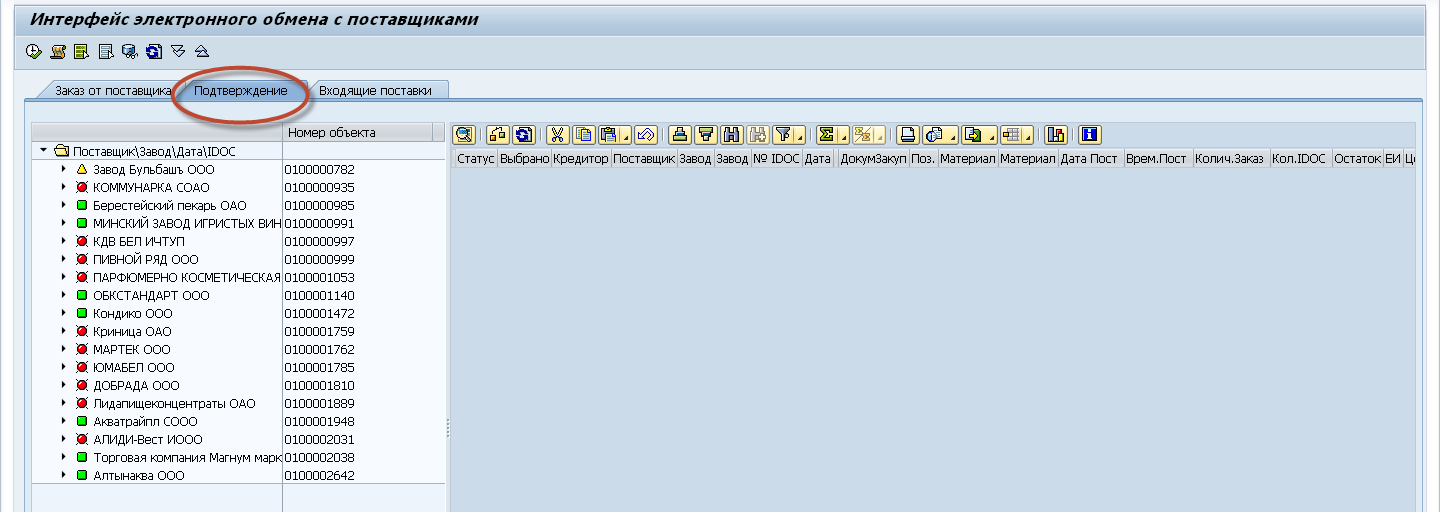Collapse all nodes with double-up arrow icon
1440x512 pixels.
[x=202, y=50]
